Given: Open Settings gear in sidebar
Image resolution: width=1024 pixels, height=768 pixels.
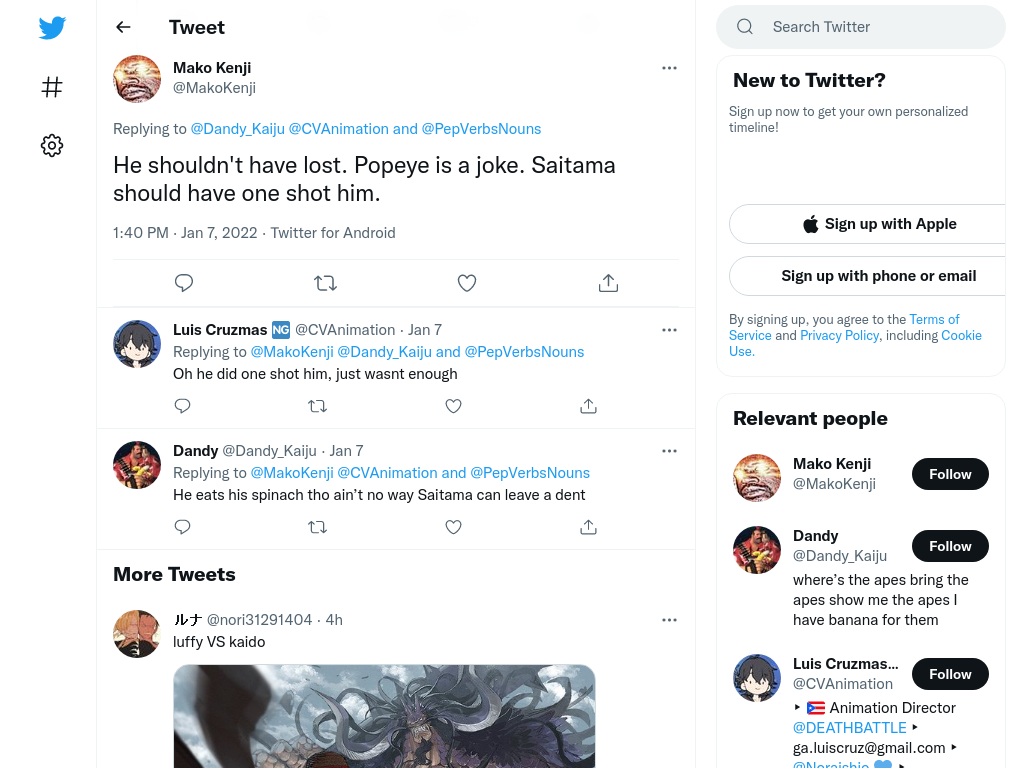Looking at the screenshot, I should click(52, 145).
